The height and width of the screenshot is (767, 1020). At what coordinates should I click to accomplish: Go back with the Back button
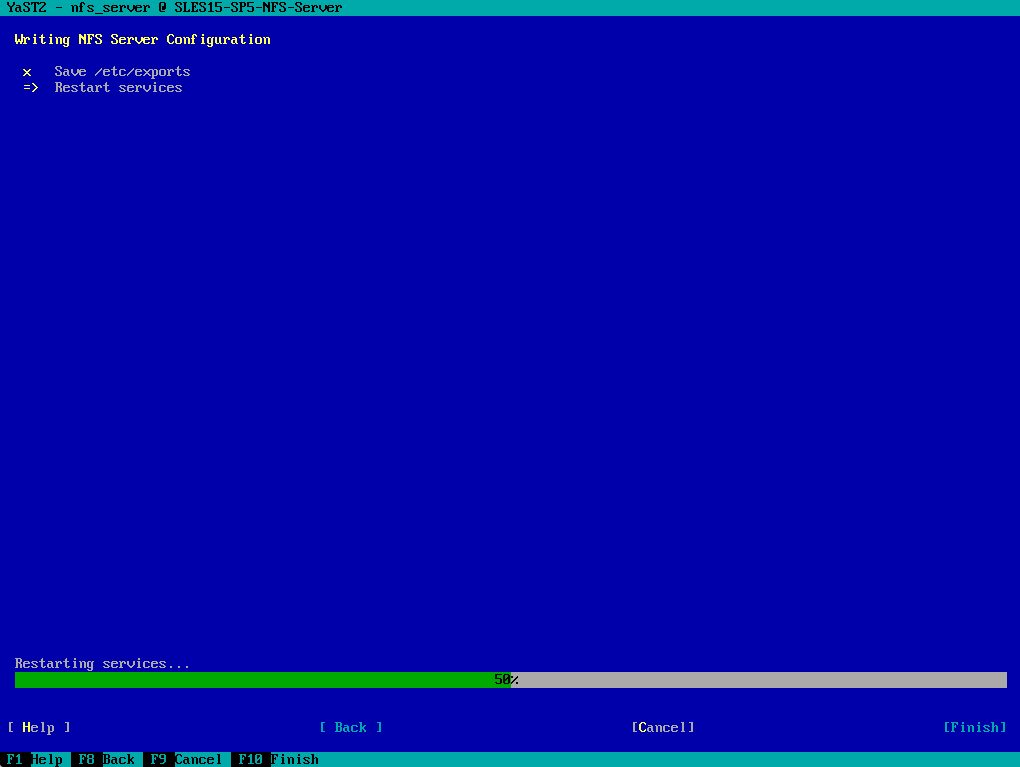(x=351, y=727)
